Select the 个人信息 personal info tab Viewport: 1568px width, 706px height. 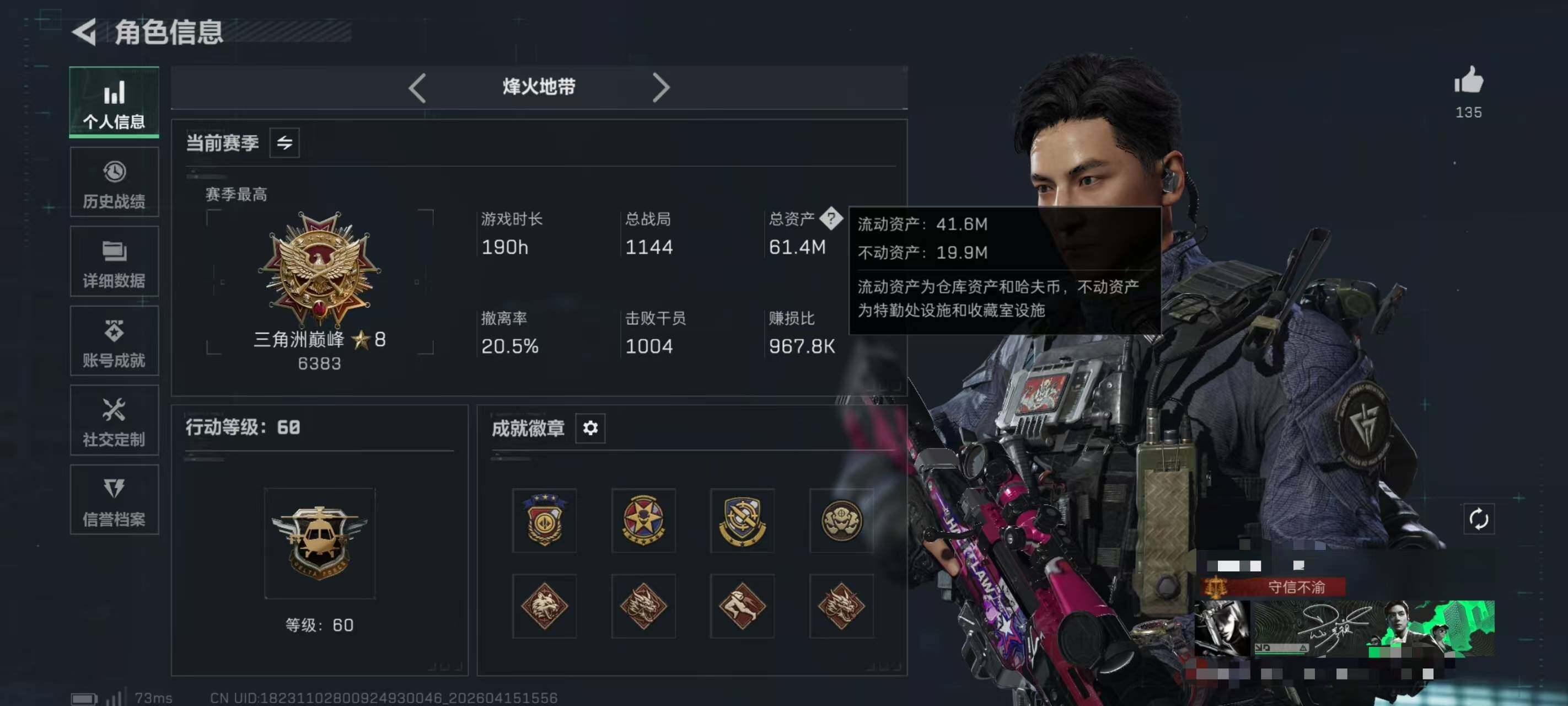pyautogui.click(x=114, y=101)
